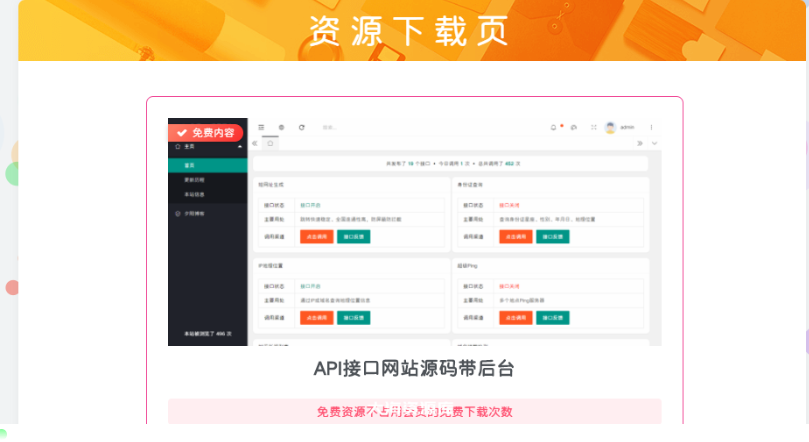809x442 pixels.
Task: Click the double-right arrow on the tab bar
Action: 640,143
